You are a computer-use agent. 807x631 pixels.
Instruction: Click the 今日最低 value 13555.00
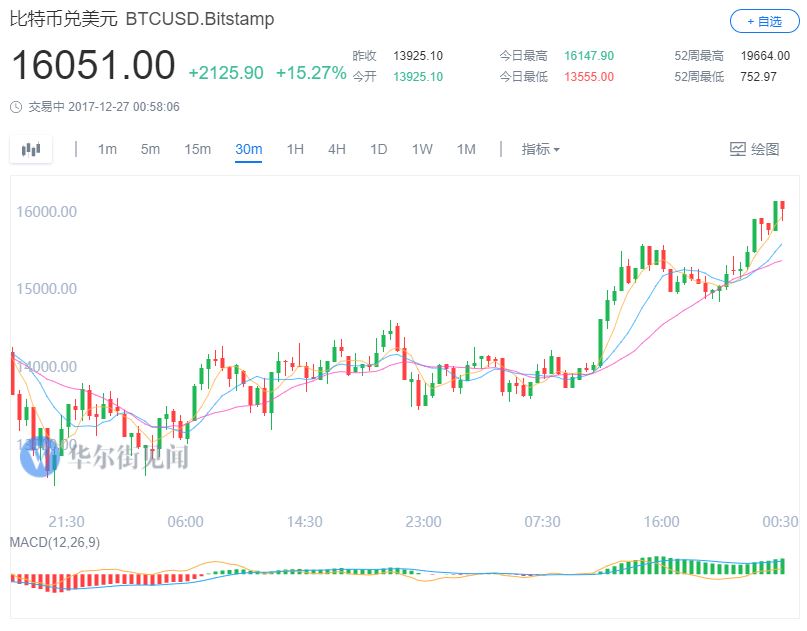(589, 77)
